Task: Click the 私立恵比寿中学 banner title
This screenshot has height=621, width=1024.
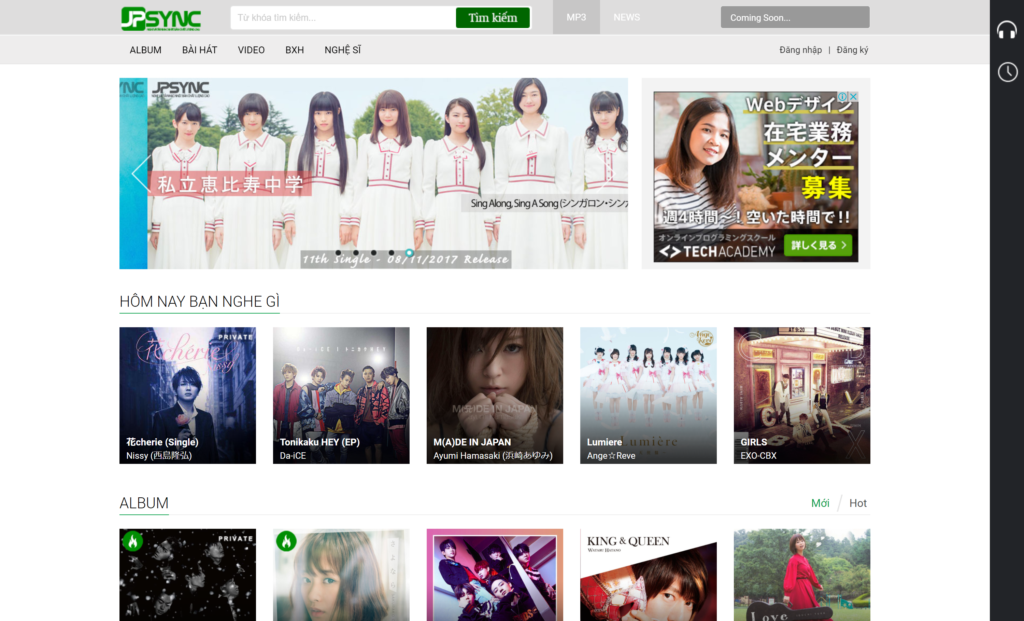Action: tap(230, 184)
